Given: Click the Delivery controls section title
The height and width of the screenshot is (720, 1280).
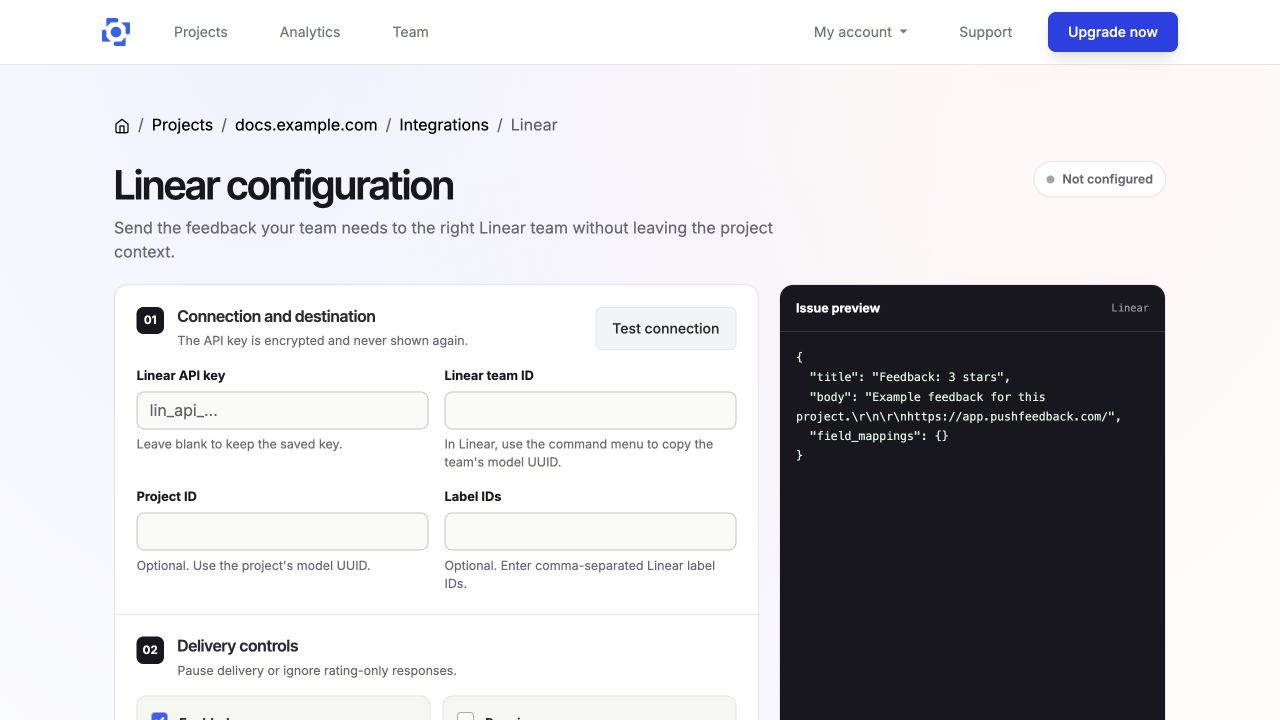Looking at the screenshot, I should point(238,646).
